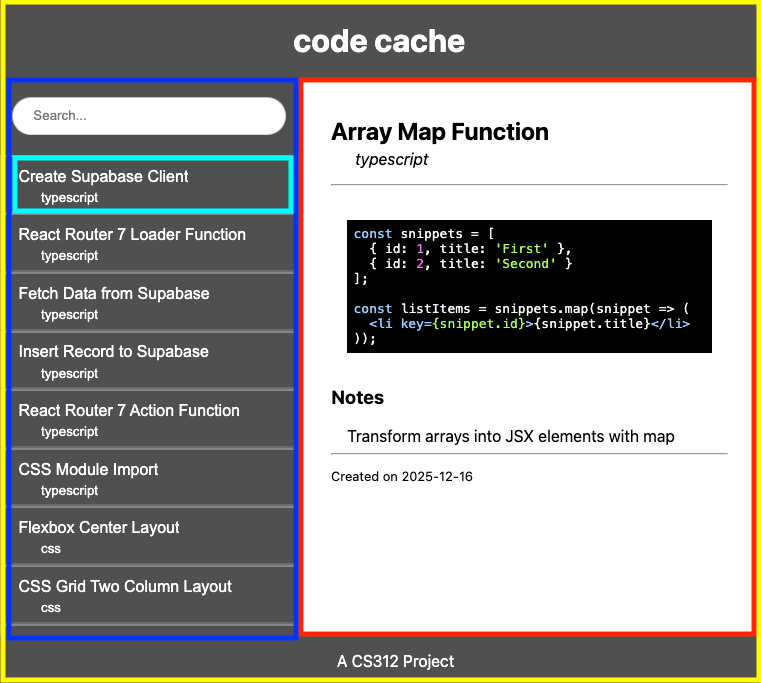761x683 pixels.
Task: Click the Array Map Function heading
Action: (x=440, y=132)
